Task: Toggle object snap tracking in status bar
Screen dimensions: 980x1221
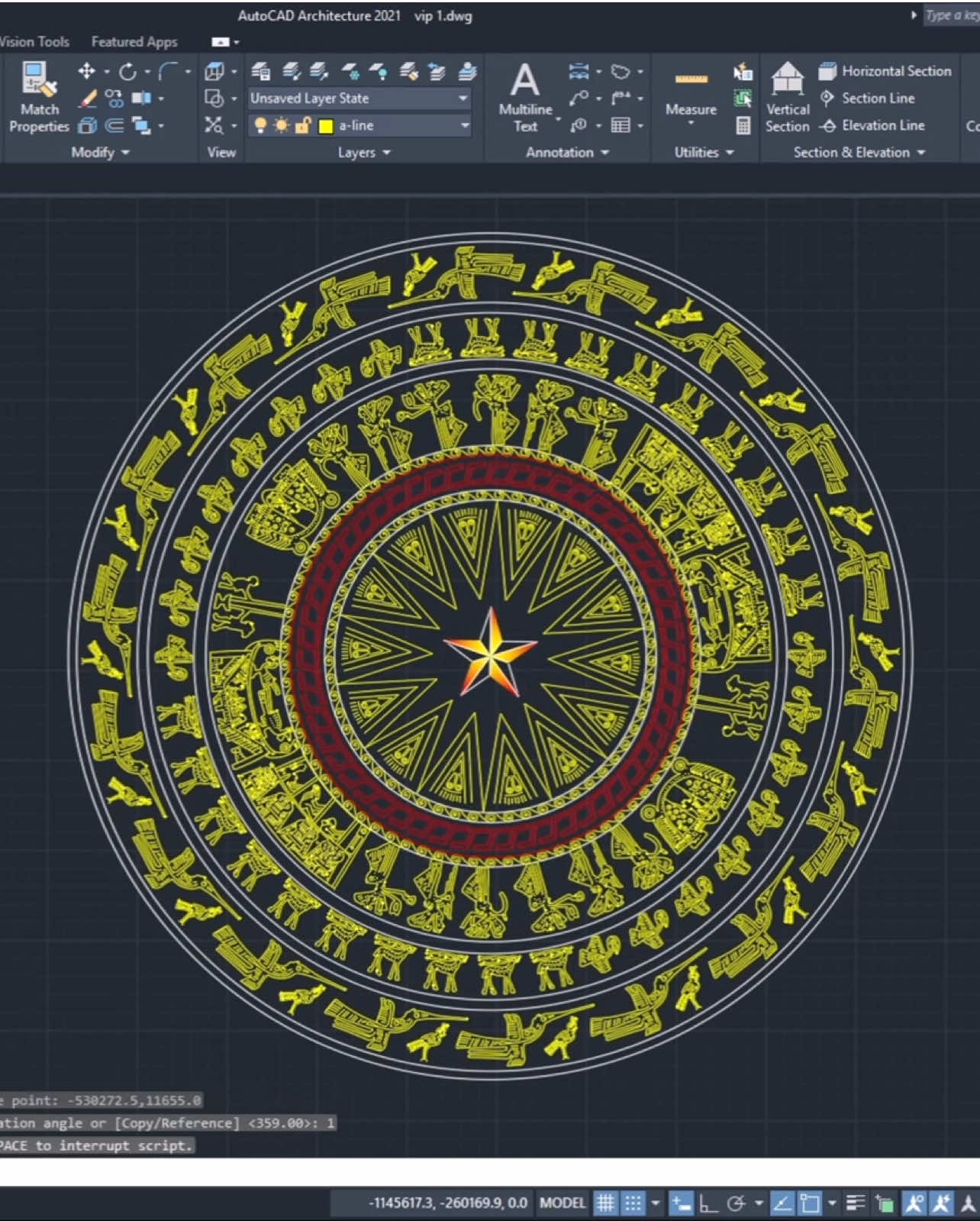Action: click(x=782, y=1204)
